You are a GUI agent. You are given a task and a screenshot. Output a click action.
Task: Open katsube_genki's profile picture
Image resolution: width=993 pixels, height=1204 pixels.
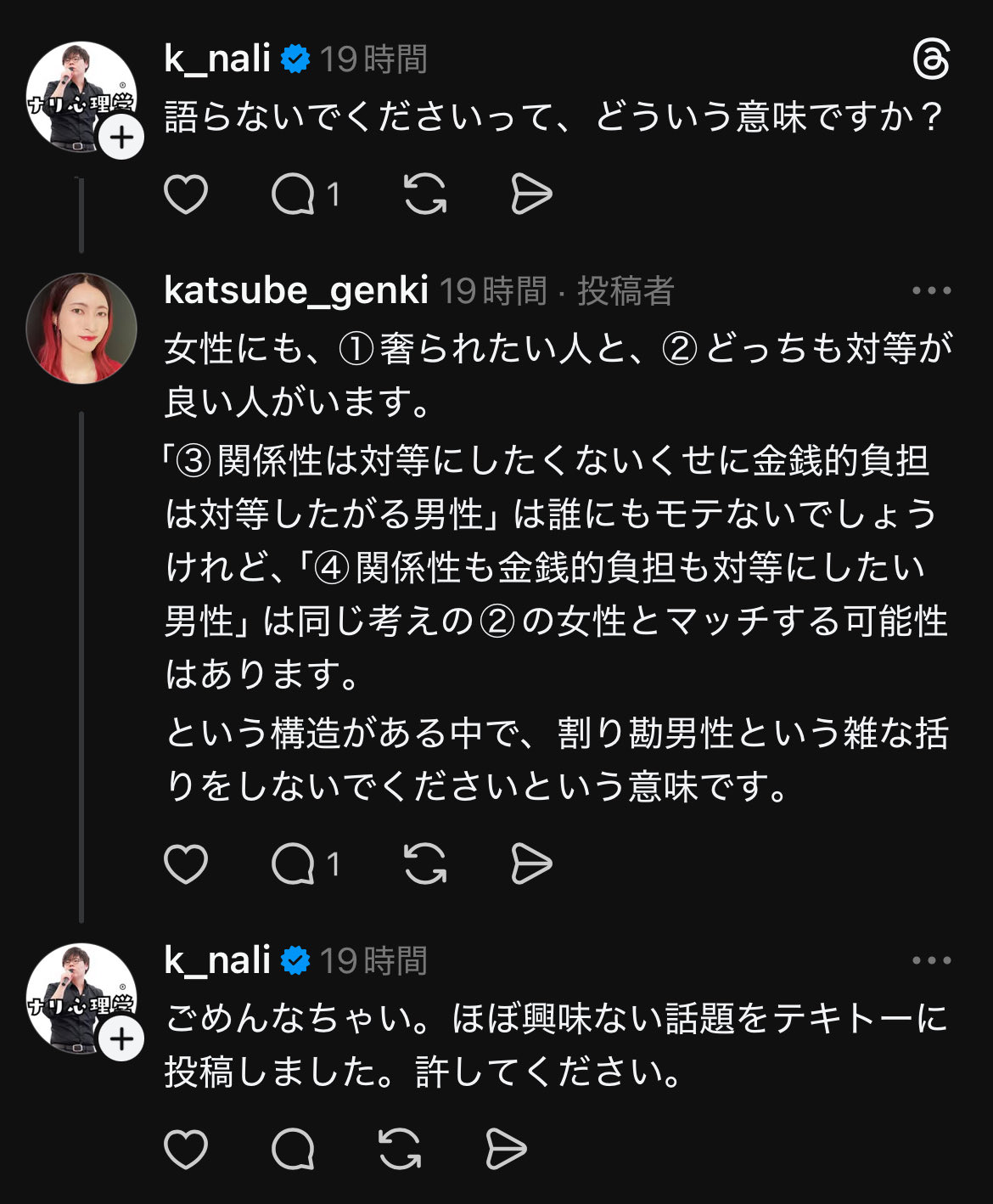click(x=81, y=328)
